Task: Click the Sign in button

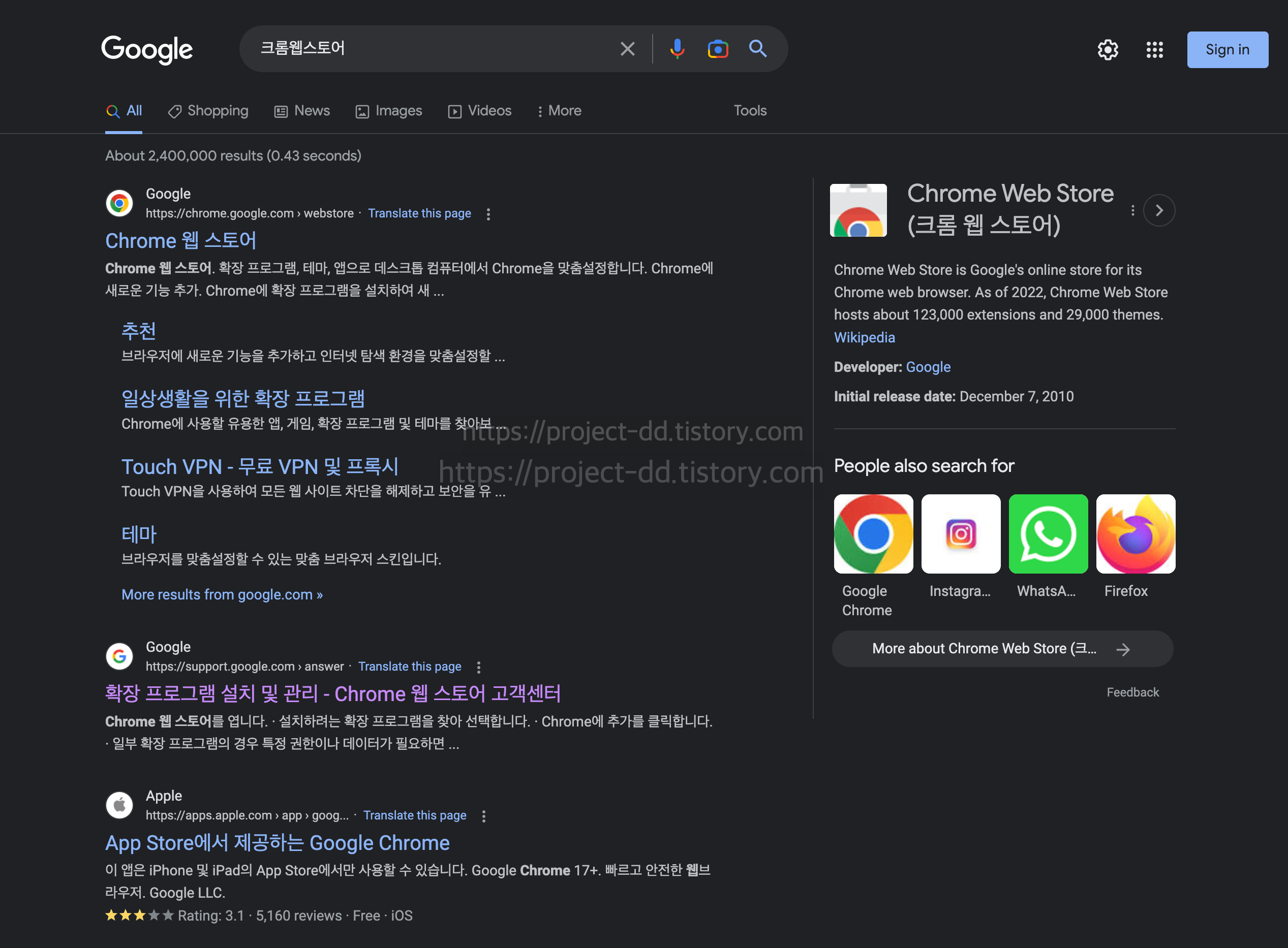Action: (1227, 50)
